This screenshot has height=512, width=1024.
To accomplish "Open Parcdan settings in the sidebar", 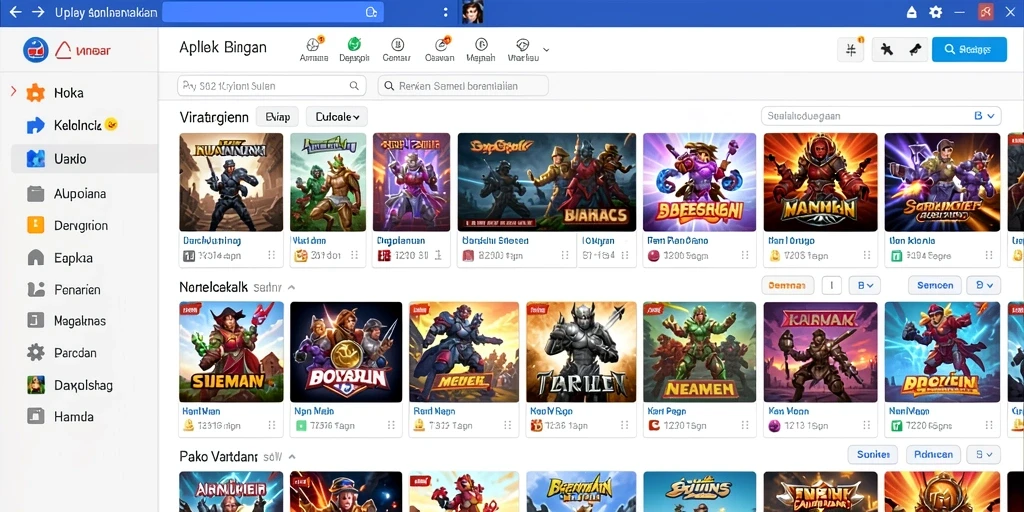I will click(x=75, y=353).
